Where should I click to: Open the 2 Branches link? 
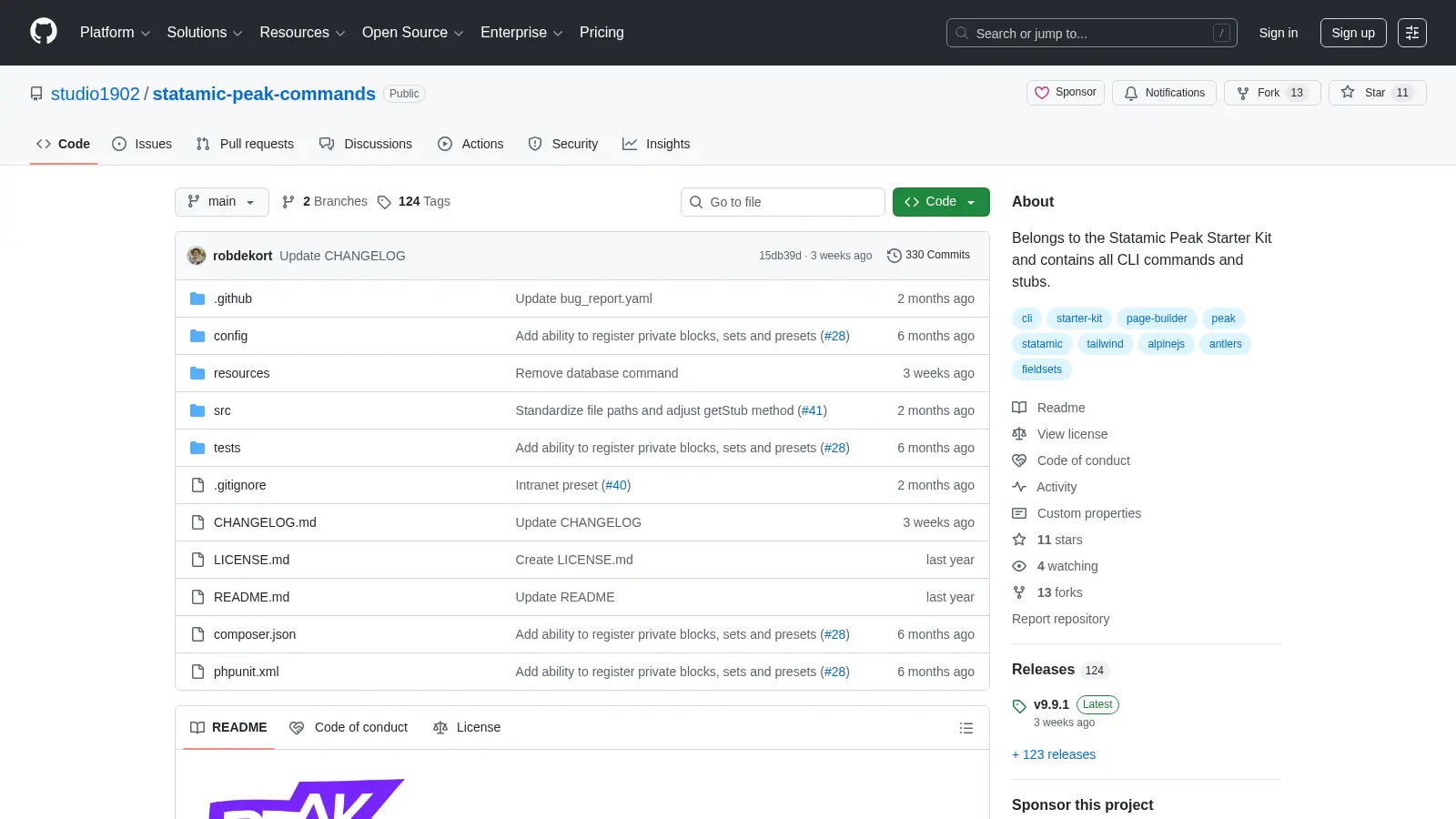pos(325,202)
